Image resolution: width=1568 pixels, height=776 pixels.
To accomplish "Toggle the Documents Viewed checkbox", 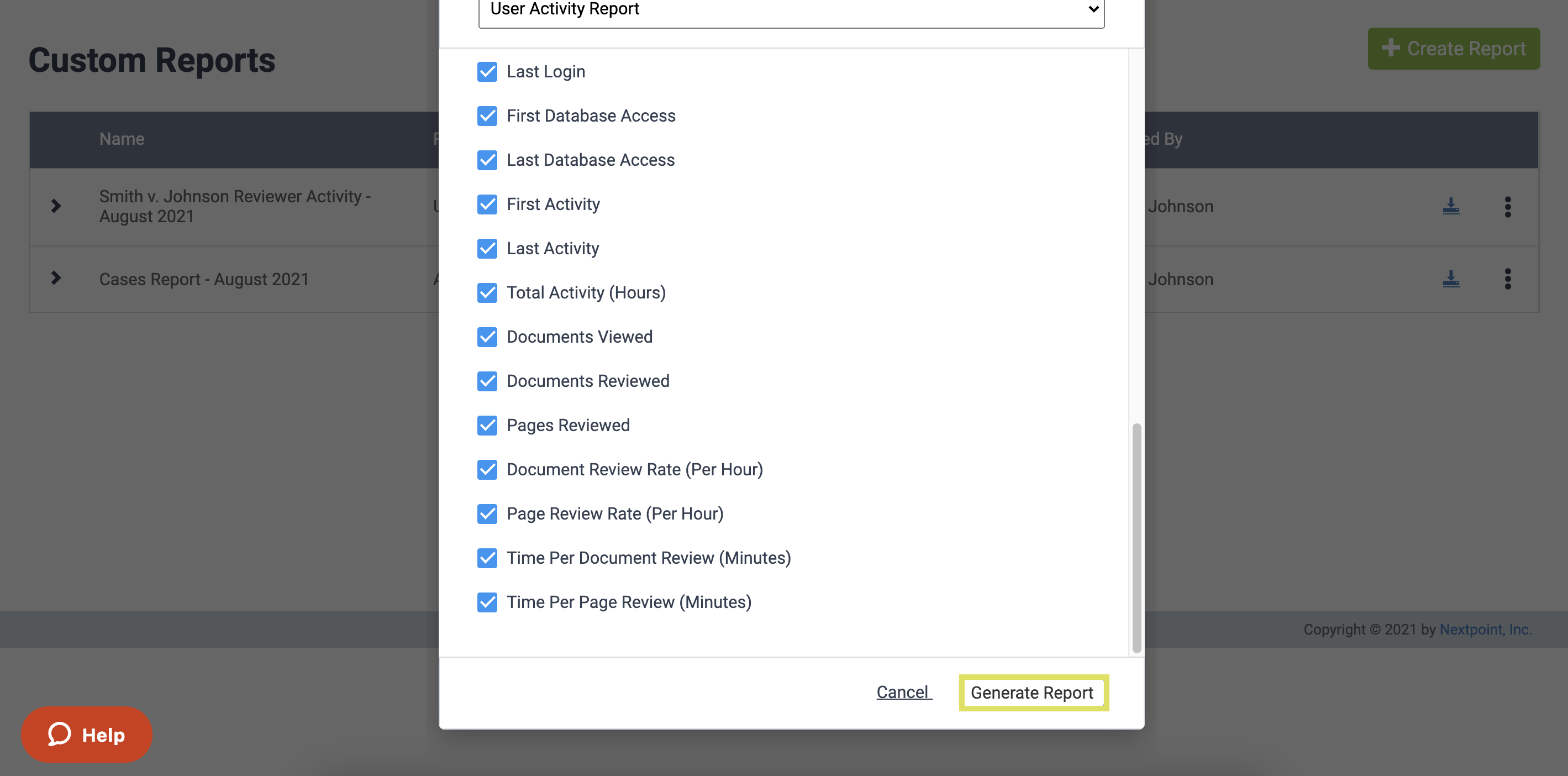I will 487,337.
